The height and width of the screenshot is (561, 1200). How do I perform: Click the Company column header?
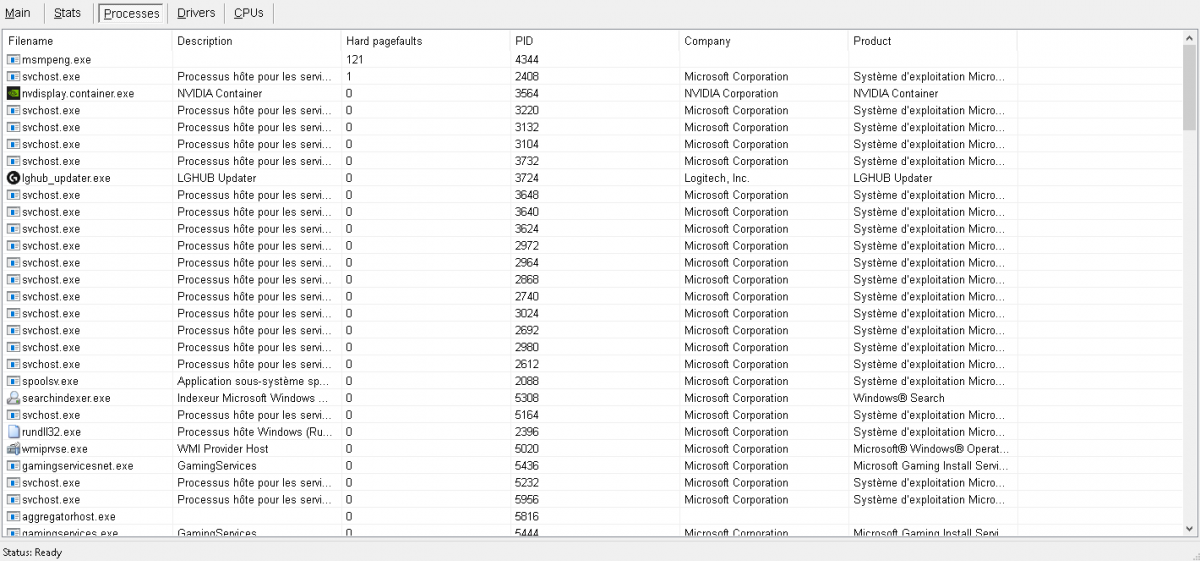pos(764,41)
